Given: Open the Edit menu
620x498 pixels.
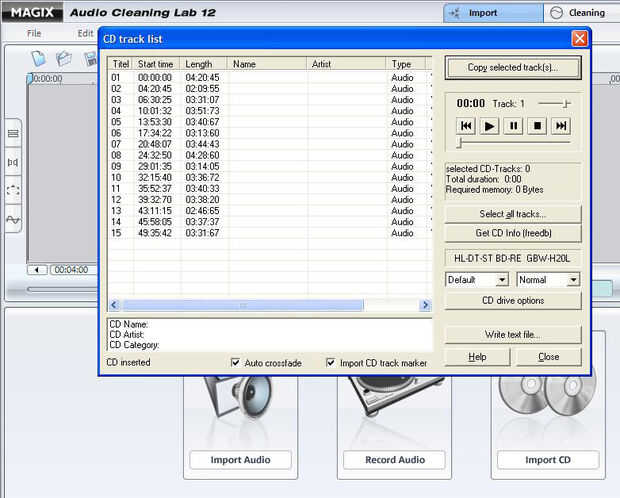Looking at the screenshot, I should (85, 34).
